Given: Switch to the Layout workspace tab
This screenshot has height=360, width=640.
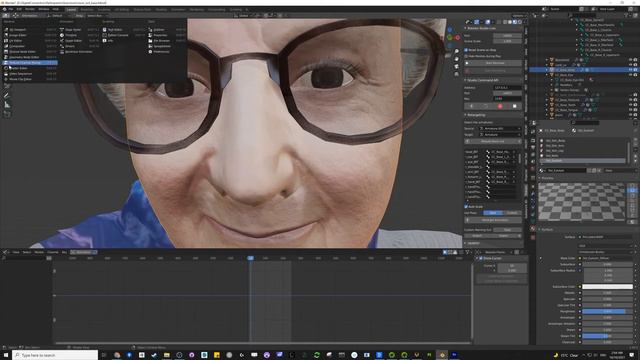Looking at the screenshot, I should pyautogui.click(x=71, y=9).
